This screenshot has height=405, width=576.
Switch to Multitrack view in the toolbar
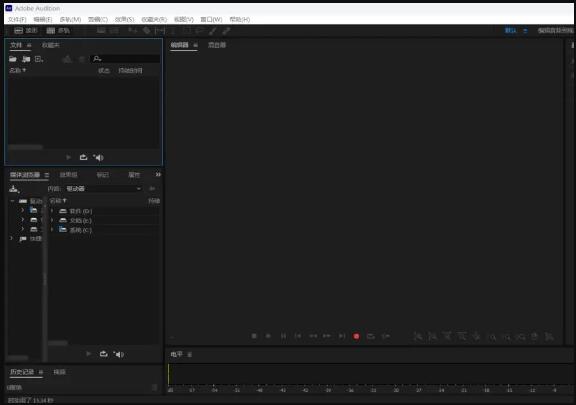point(58,31)
